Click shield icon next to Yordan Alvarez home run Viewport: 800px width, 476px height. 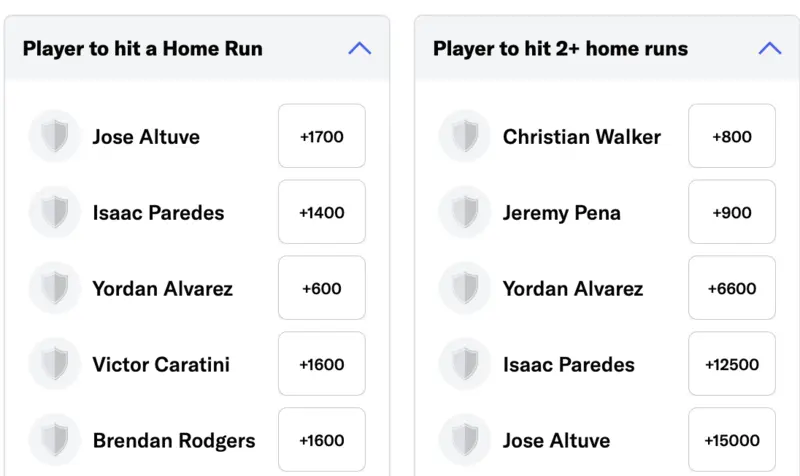[x=55, y=288]
